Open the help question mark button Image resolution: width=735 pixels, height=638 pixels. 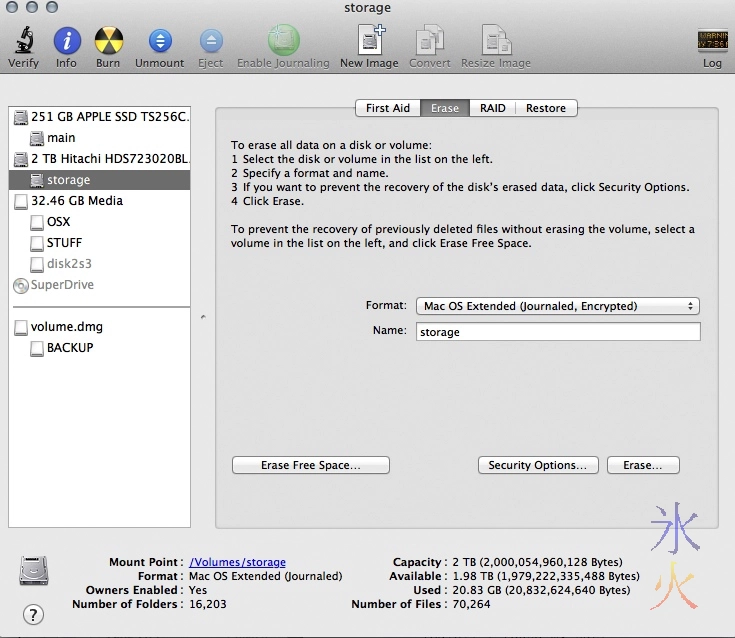click(33, 614)
